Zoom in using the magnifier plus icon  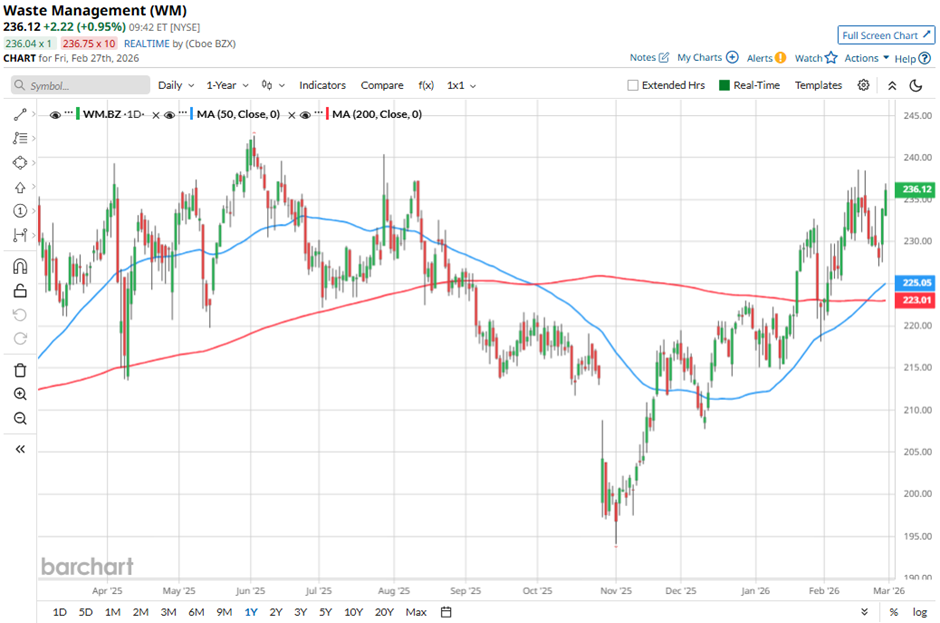19,394
